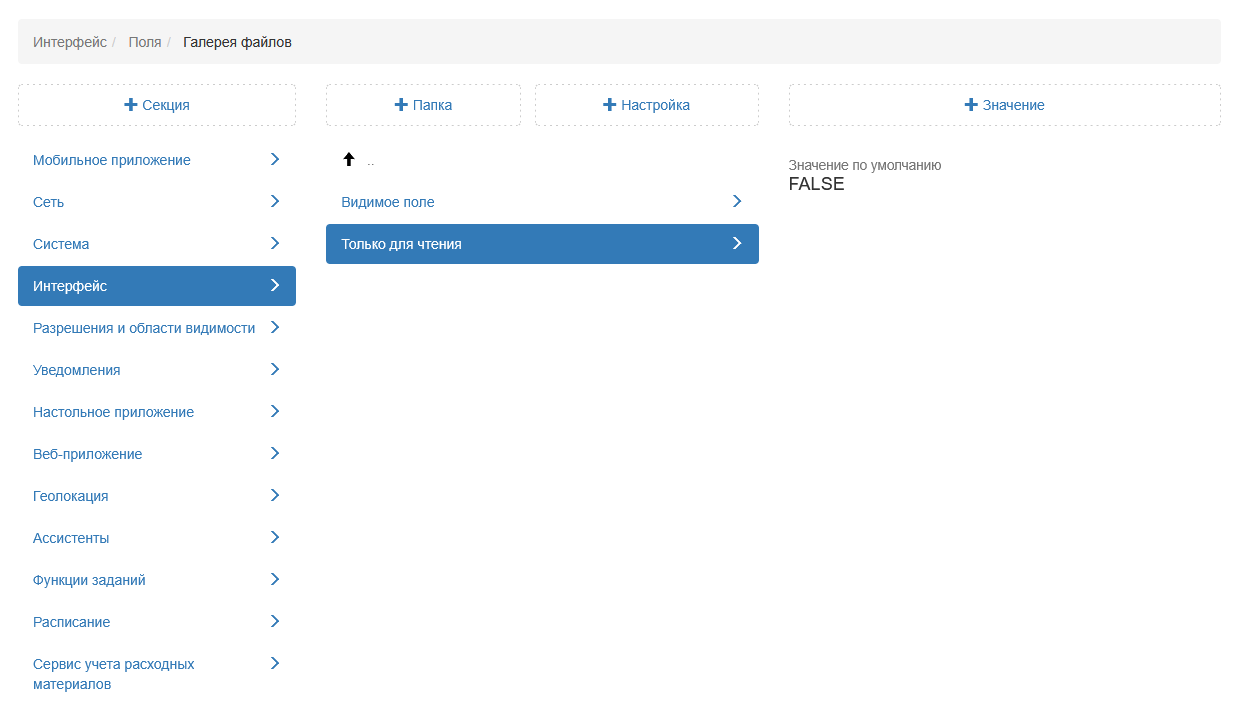Click the plus icon on Секция button
Screen dimensions: 1240x711
pyautogui.click(x=131, y=105)
